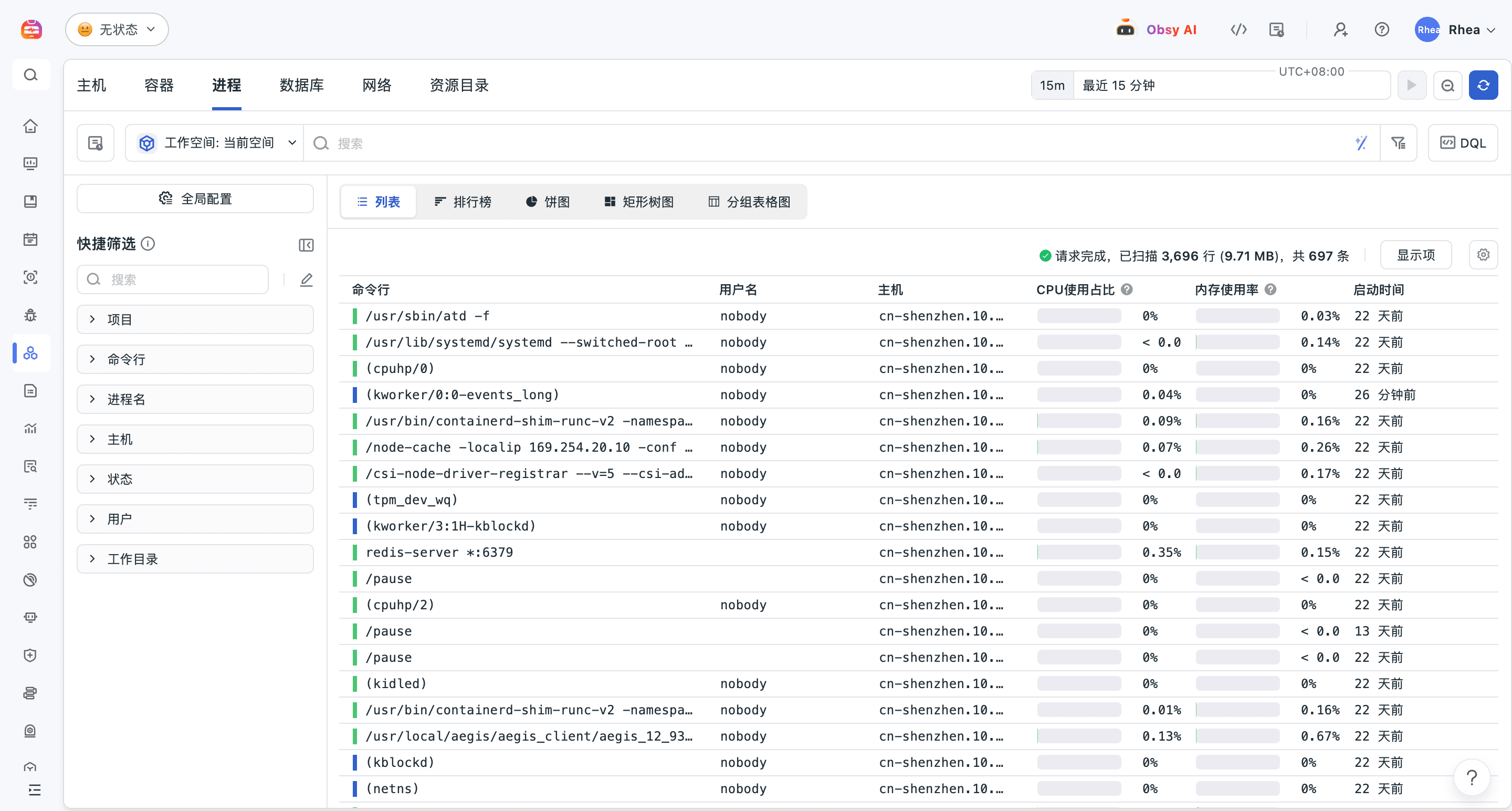Open the bug-shaped sidebar icon
This screenshot has width=1512, height=811.
30,315
